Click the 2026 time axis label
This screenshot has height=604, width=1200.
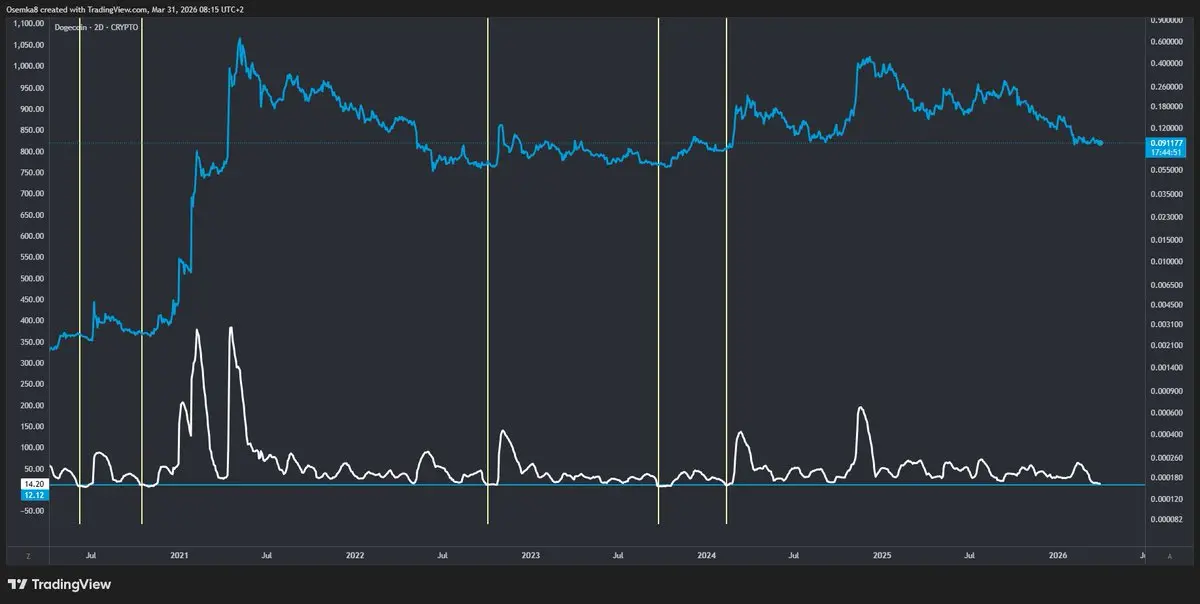[x=1059, y=554]
